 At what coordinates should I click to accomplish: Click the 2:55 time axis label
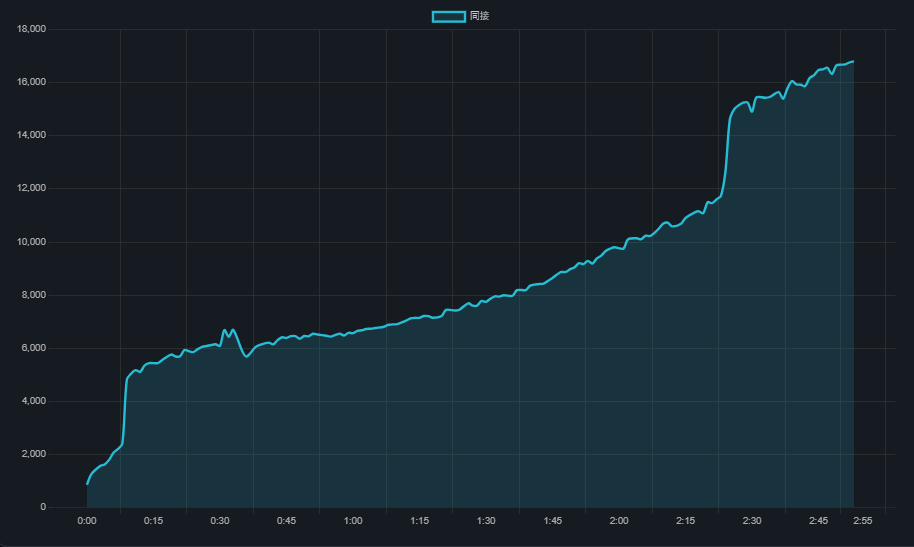(x=863, y=521)
